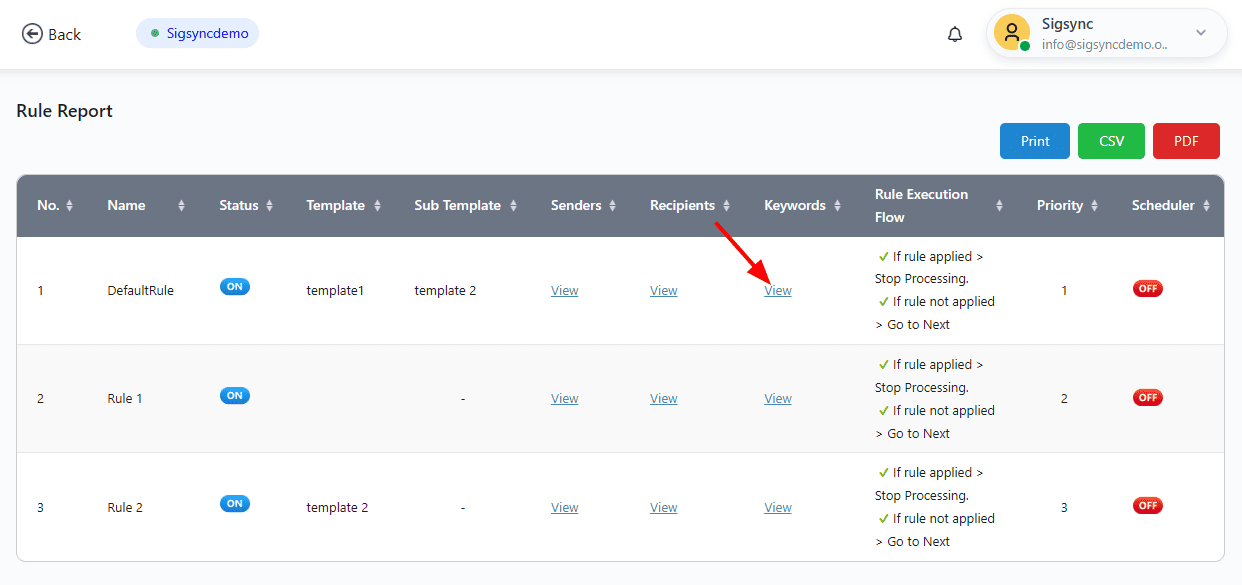
Task: Export report with CSV button
Action: (x=1111, y=141)
